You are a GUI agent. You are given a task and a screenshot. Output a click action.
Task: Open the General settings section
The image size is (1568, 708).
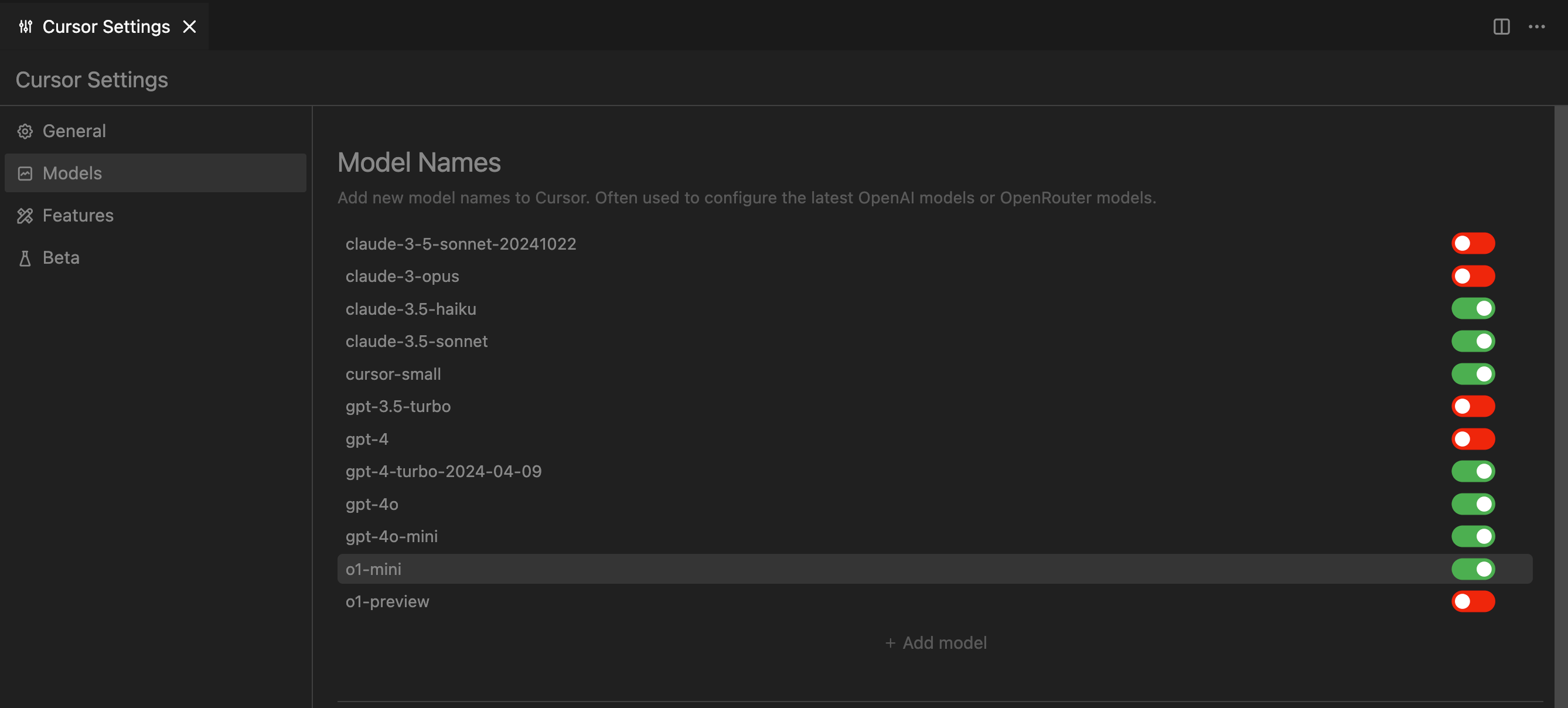click(x=155, y=131)
